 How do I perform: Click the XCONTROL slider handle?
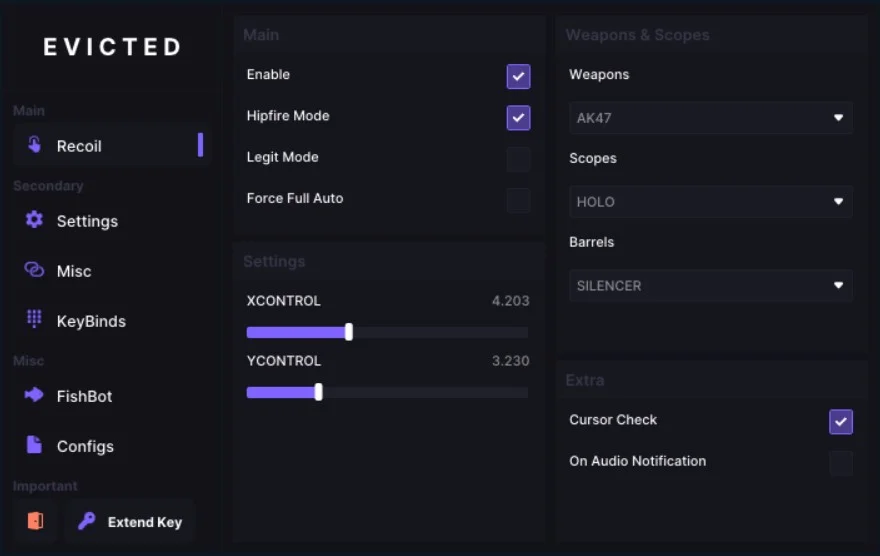[x=348, y=332]
